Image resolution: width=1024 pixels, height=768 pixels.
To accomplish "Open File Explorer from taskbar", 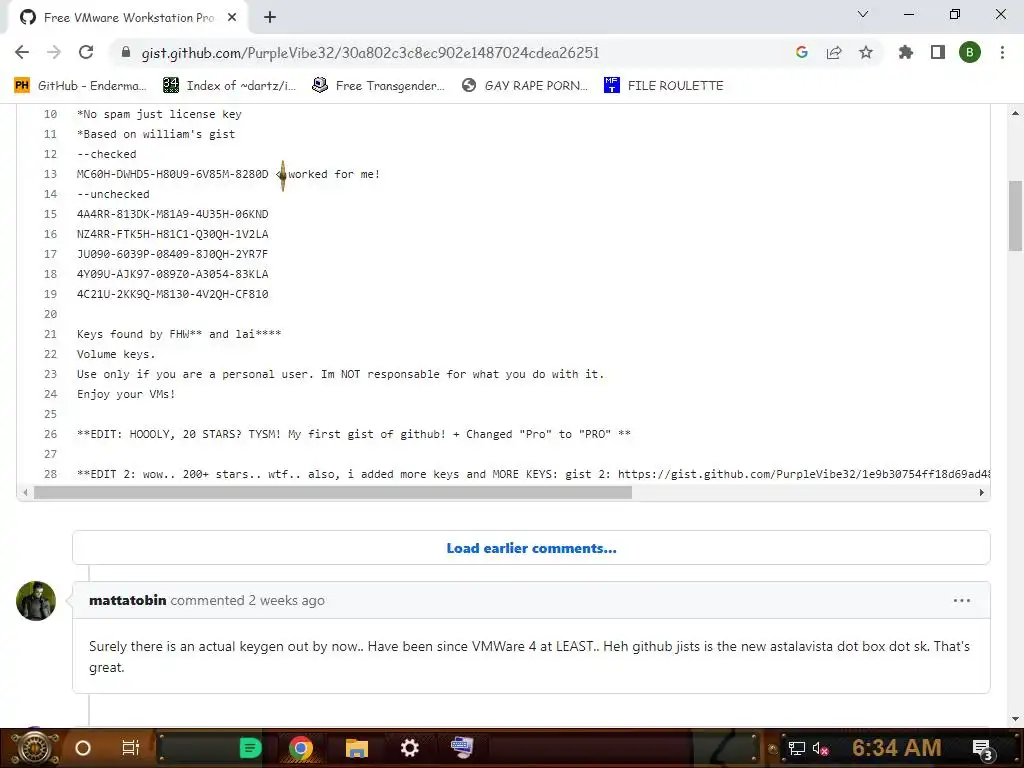I will 357,748.
